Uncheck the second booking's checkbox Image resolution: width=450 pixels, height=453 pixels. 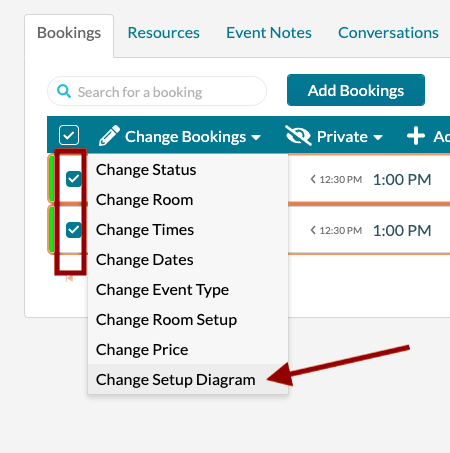click(x=74, y=230)
